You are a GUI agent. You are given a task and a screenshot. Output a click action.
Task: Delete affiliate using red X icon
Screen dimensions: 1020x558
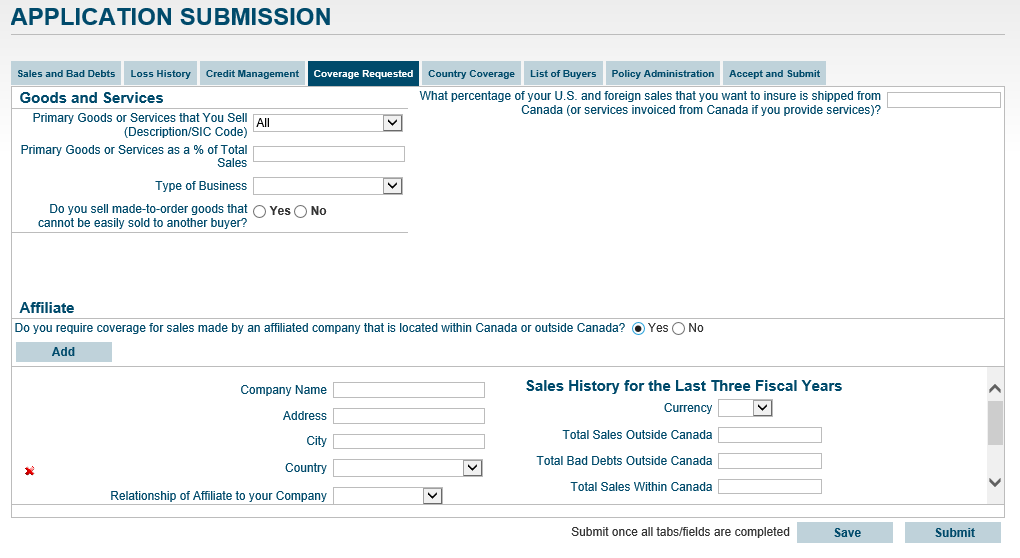click(x=29, y=471)
